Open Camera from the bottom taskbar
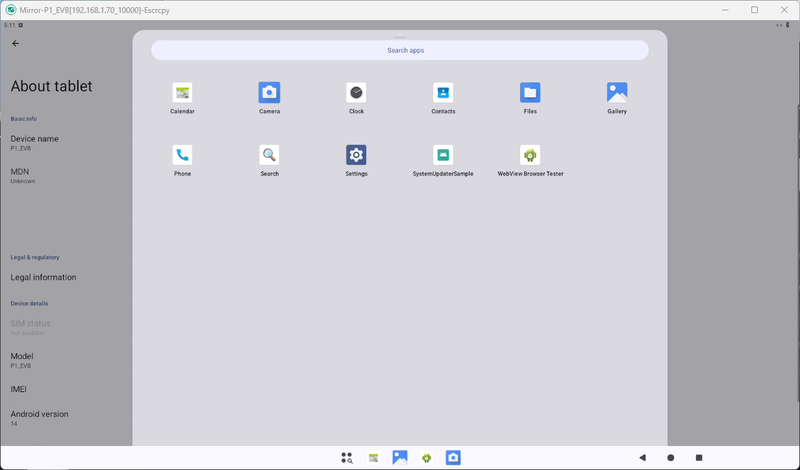The width and height of the screenshot is (800, 470). tap(453, 458)
